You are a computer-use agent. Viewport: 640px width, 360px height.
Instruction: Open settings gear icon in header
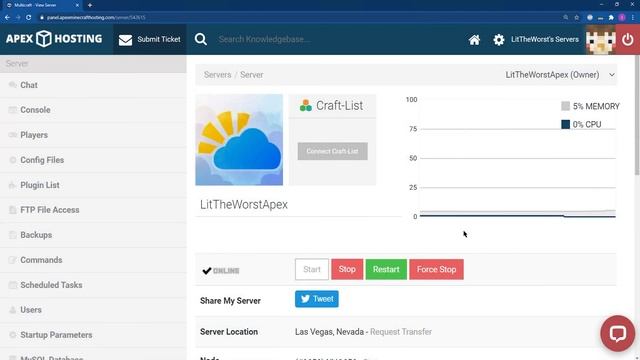coord(498,40)
